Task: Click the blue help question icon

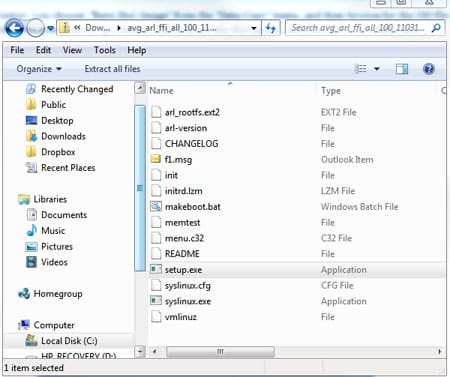Action: pyautogui.click(x=429, y=69)
